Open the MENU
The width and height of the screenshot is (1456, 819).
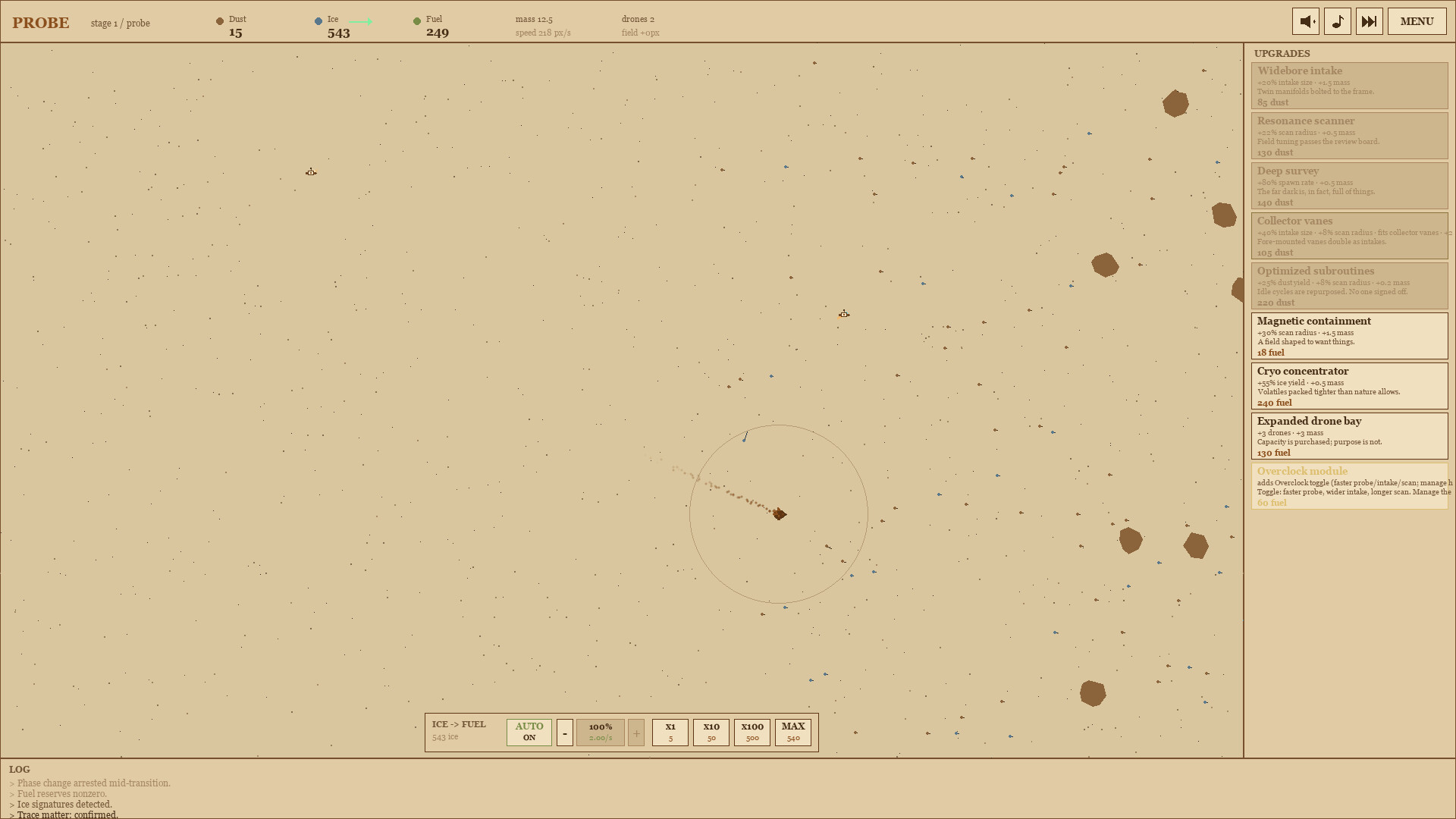point(1417,20)
